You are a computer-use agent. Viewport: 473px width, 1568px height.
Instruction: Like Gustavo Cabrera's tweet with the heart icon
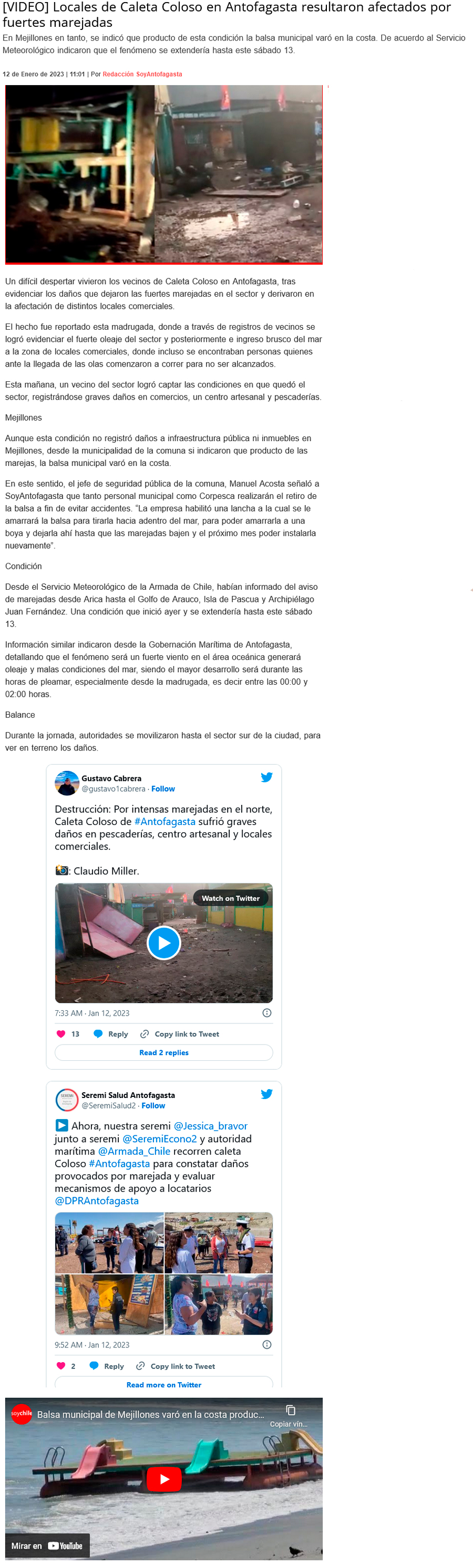(x=61, y=1033)
